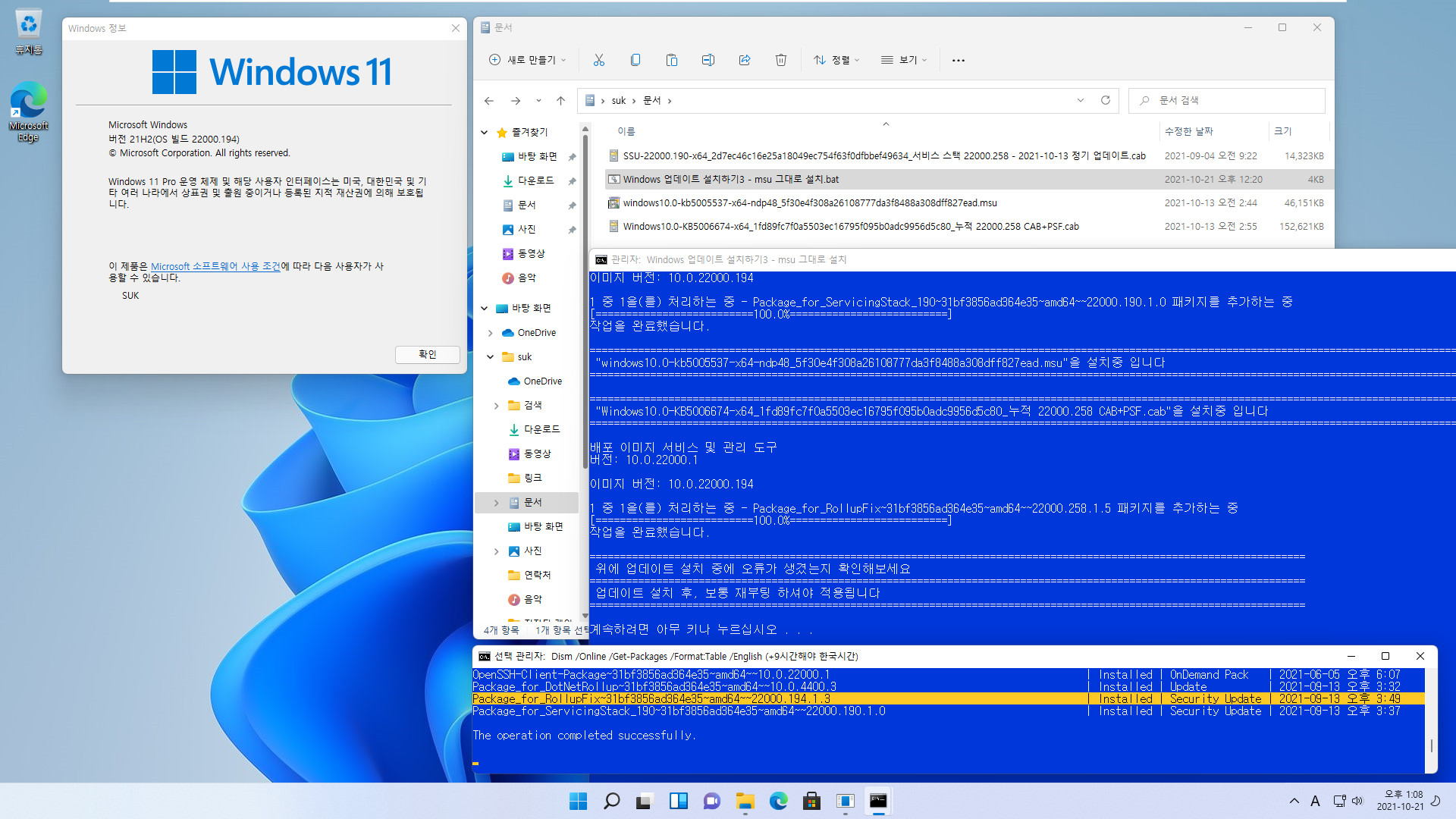Open the three-dot more options menu

[x=959, y=60]
